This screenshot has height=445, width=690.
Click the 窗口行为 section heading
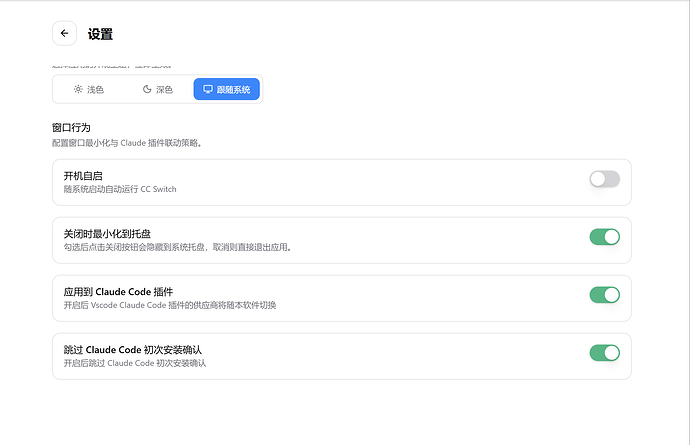pyautogui.click(x=71, y=128)
